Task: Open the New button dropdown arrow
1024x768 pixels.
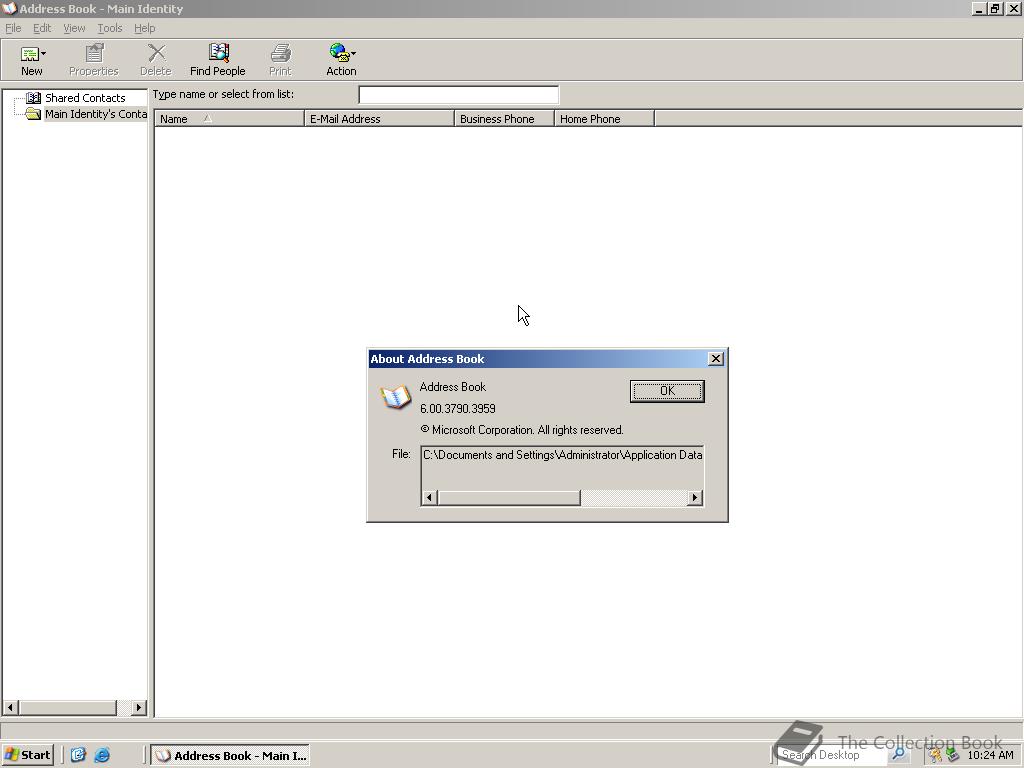Action: (x=44, y=54)
